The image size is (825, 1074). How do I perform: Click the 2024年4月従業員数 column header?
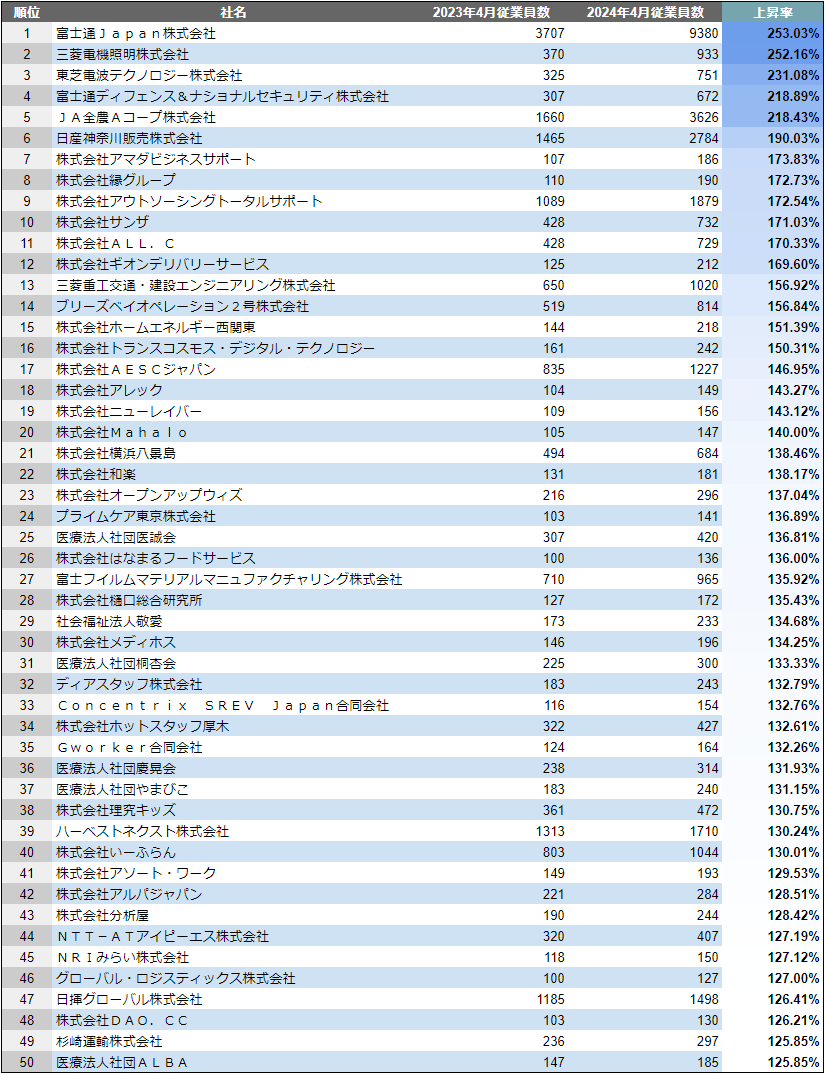[x=645, y=12]
